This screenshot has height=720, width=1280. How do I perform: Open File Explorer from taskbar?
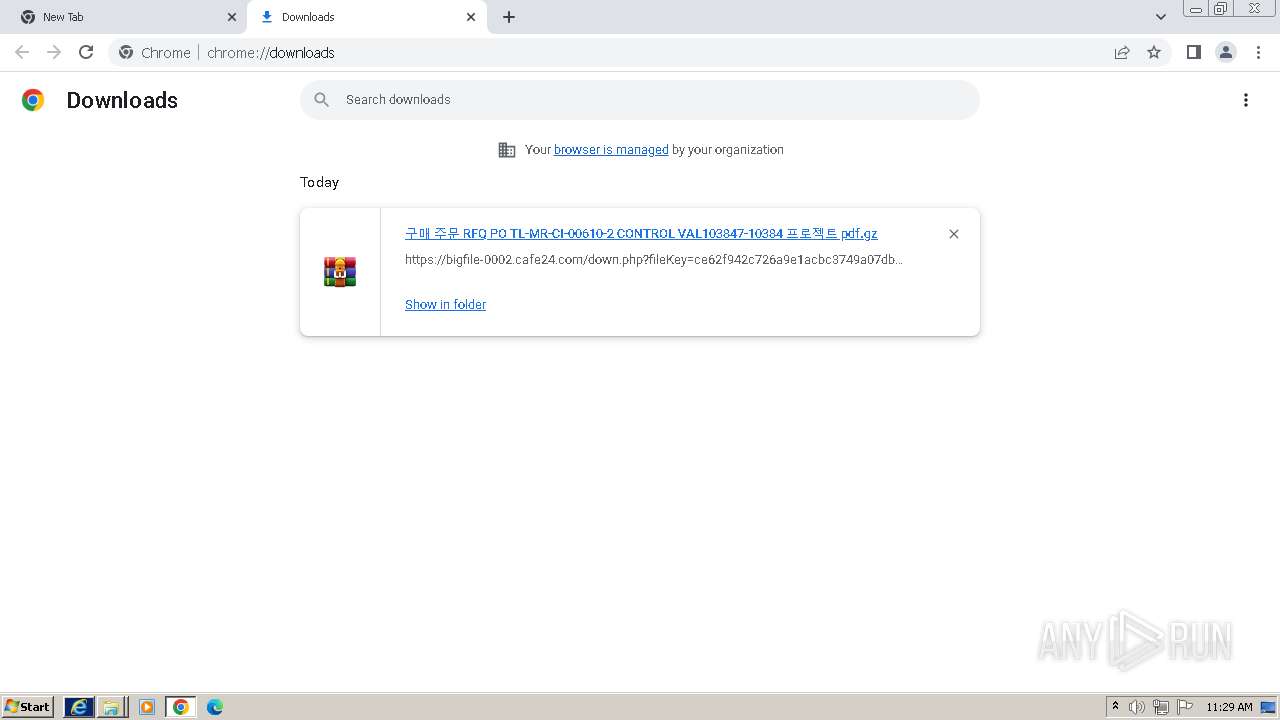[x=111, y=707]
